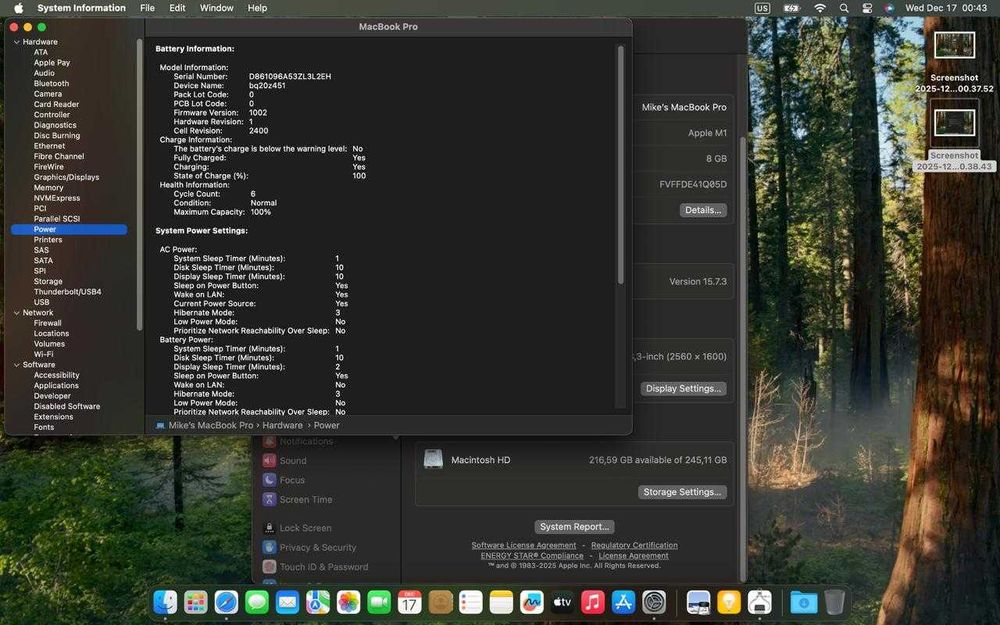Open Screenshot 2025-12...00.37.52 desktop thumbnail
The image size is (1000, 625).
coord(954,45)
